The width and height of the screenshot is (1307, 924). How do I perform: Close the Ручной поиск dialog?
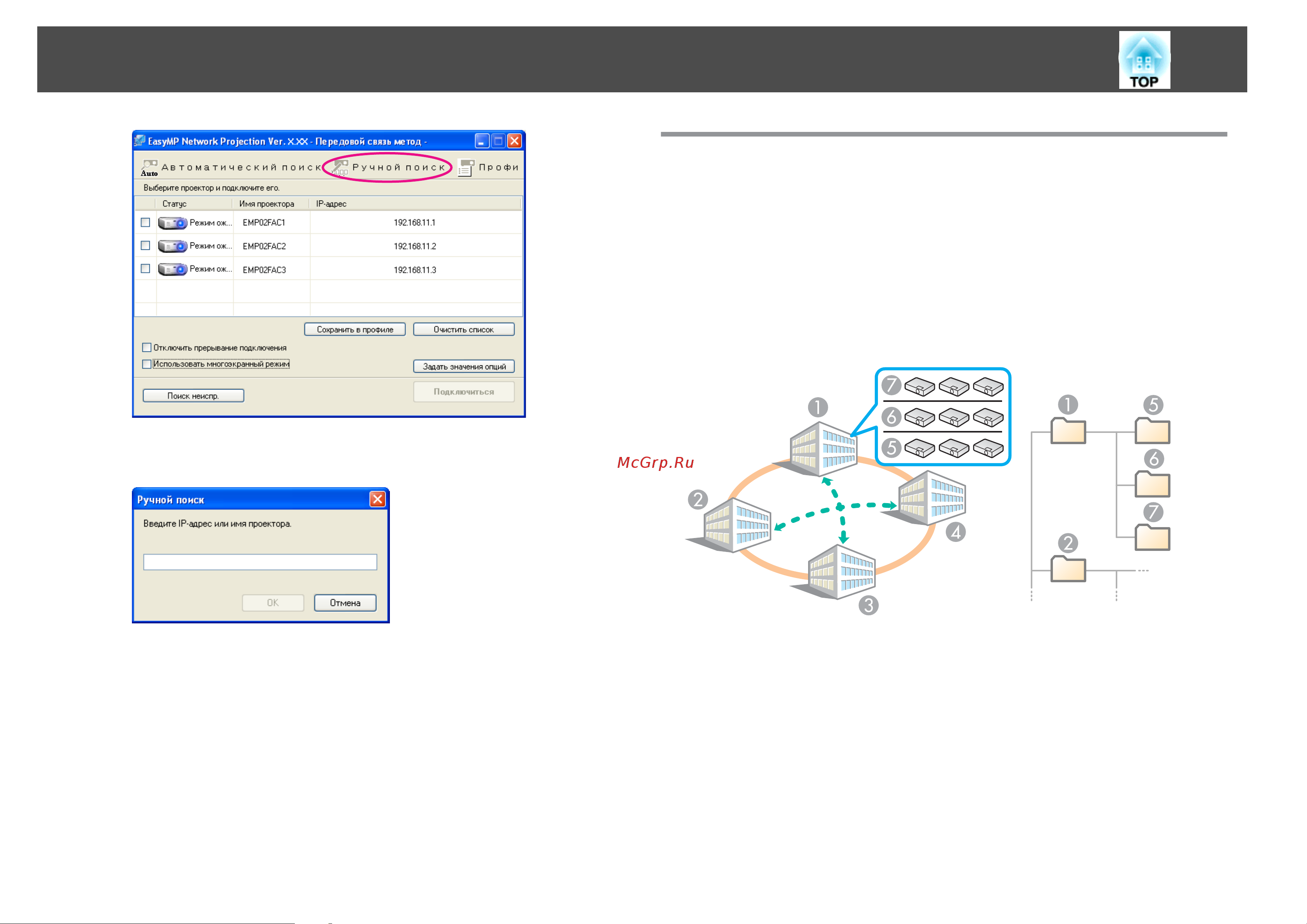click(x=377, y=499)
